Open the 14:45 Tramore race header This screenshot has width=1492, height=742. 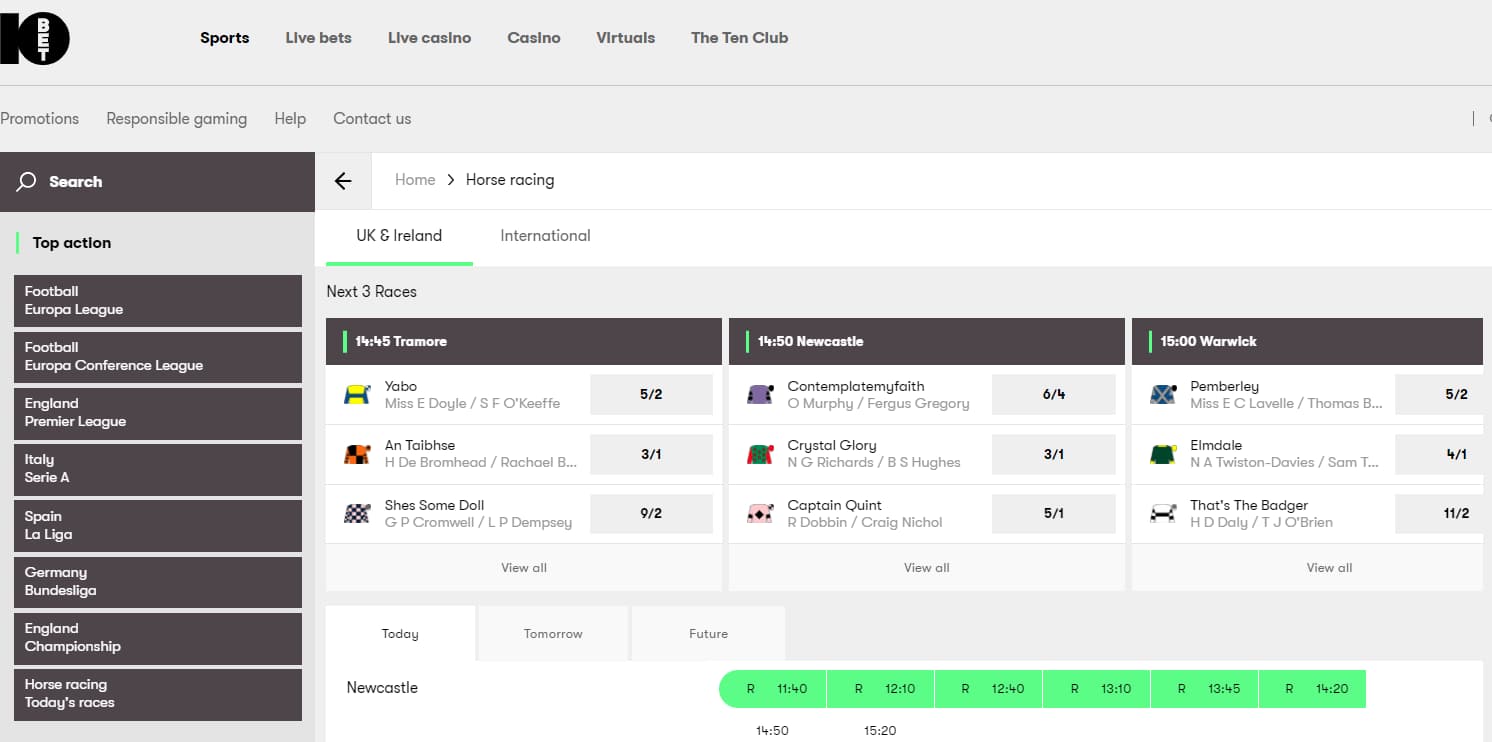tap(524, 341)
